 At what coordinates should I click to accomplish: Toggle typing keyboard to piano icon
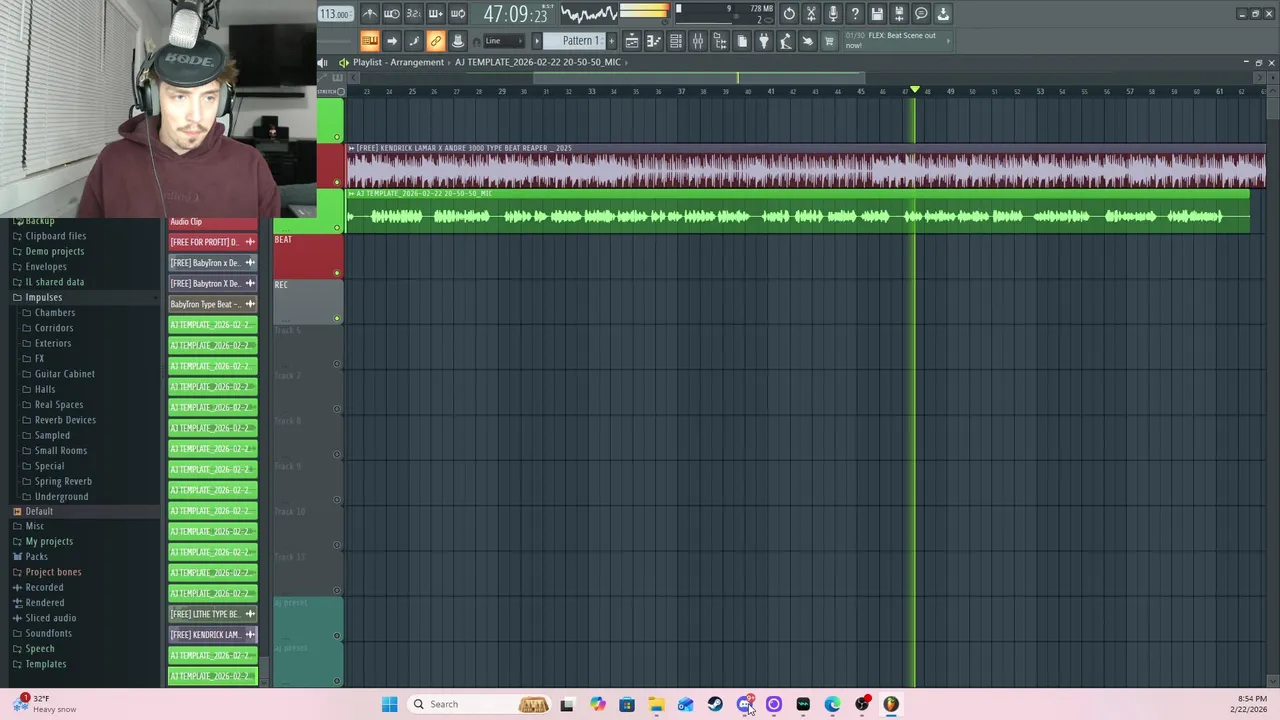(370, 41)
